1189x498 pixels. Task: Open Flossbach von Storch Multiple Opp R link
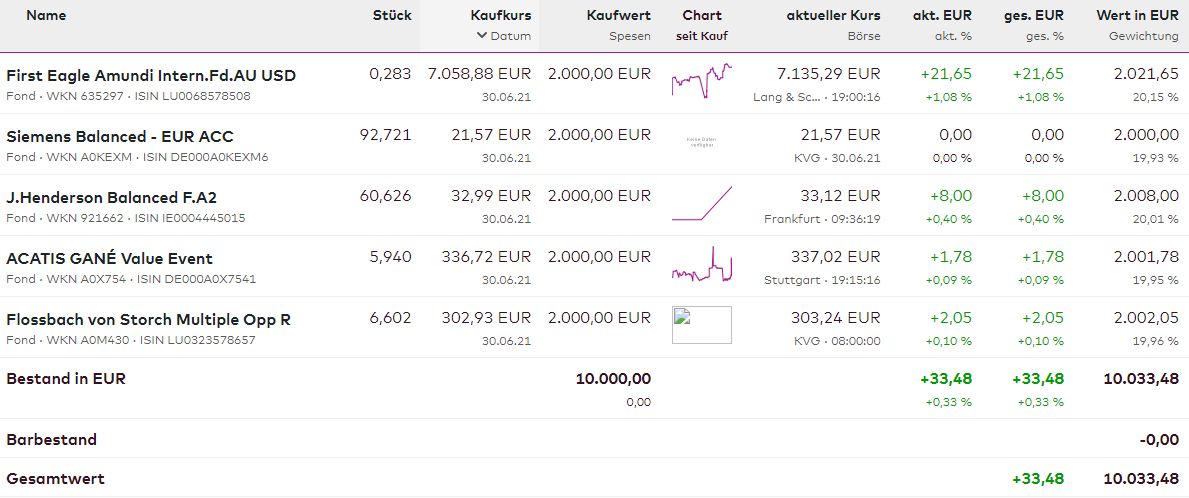(x=148, y=319)
